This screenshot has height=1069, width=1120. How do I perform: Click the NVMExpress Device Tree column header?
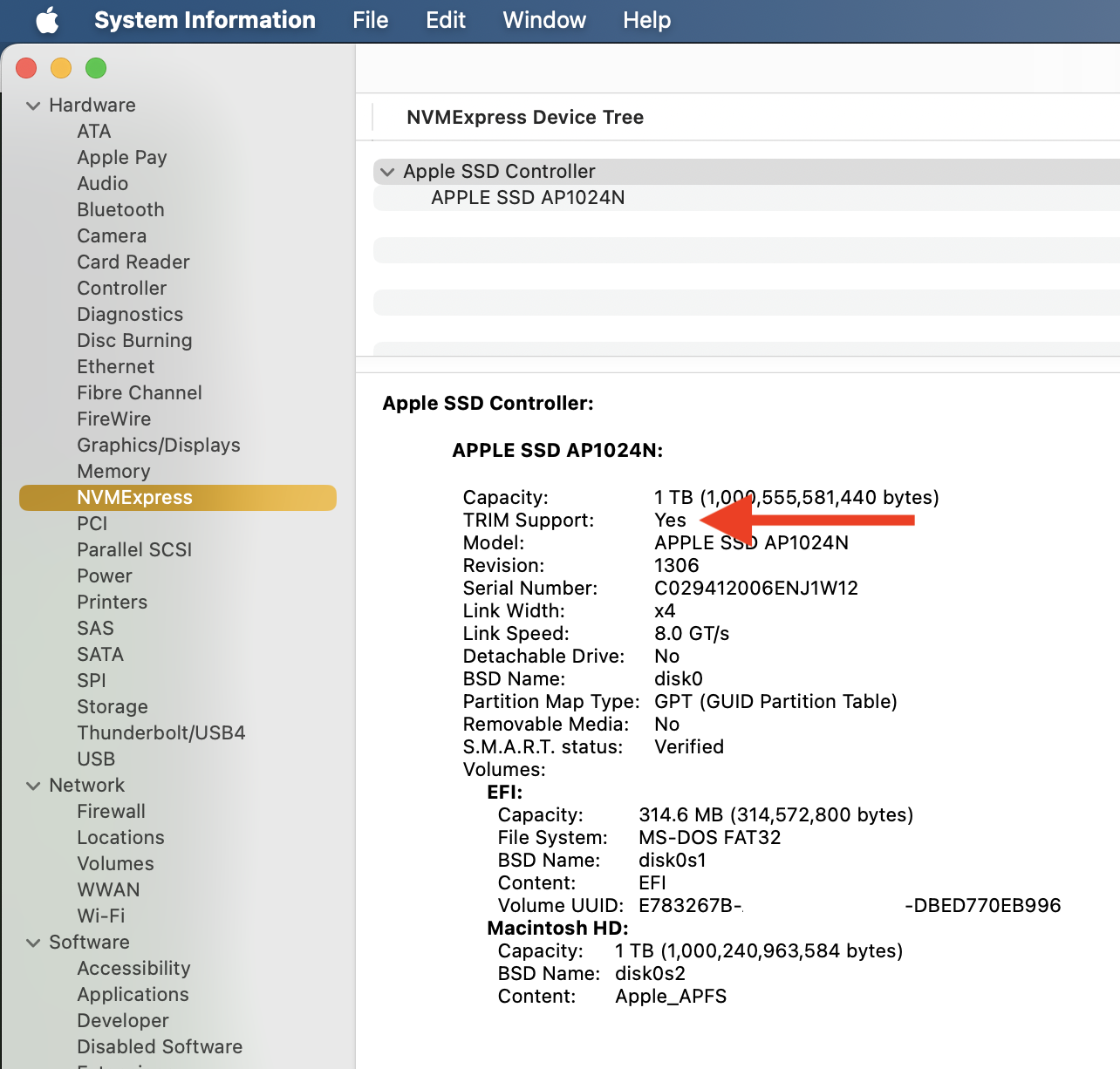click(525, 118)
